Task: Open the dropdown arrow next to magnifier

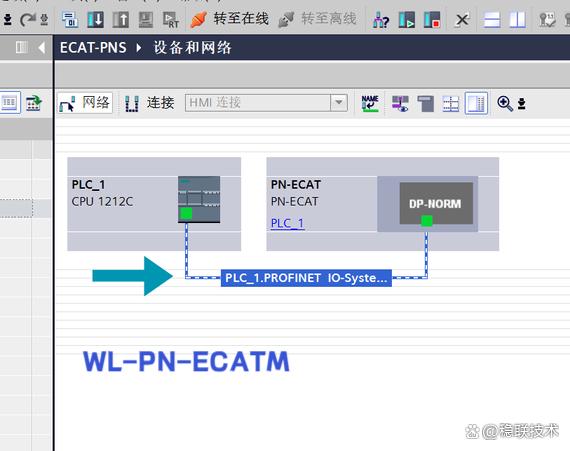Action: click(x=522, y=104)
